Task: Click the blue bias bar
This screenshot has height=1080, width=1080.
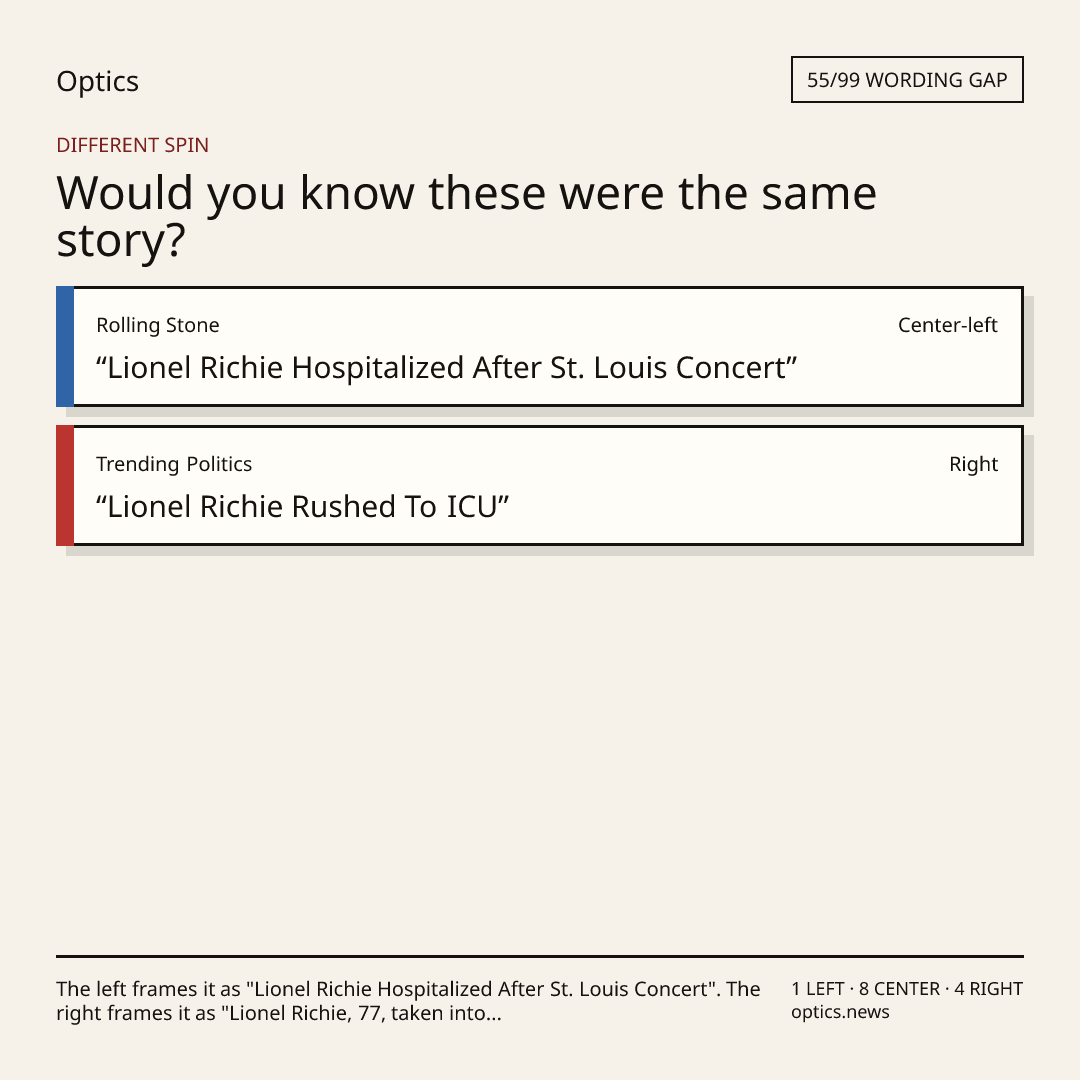Action: [65, 346]
